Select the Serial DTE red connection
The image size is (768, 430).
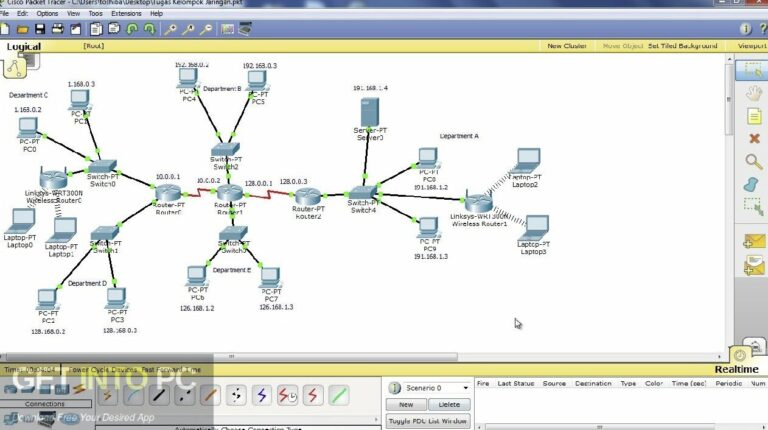tap(313, 395)
